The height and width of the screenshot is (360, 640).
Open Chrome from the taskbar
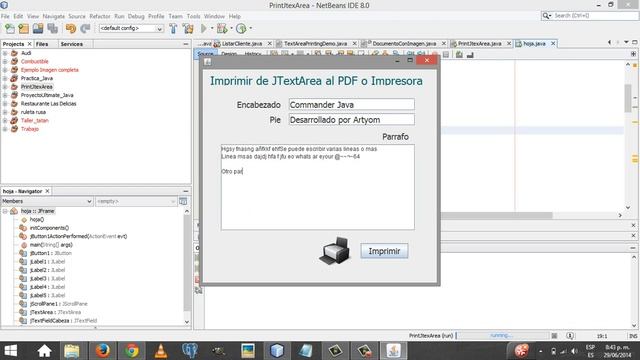[131, 351]
